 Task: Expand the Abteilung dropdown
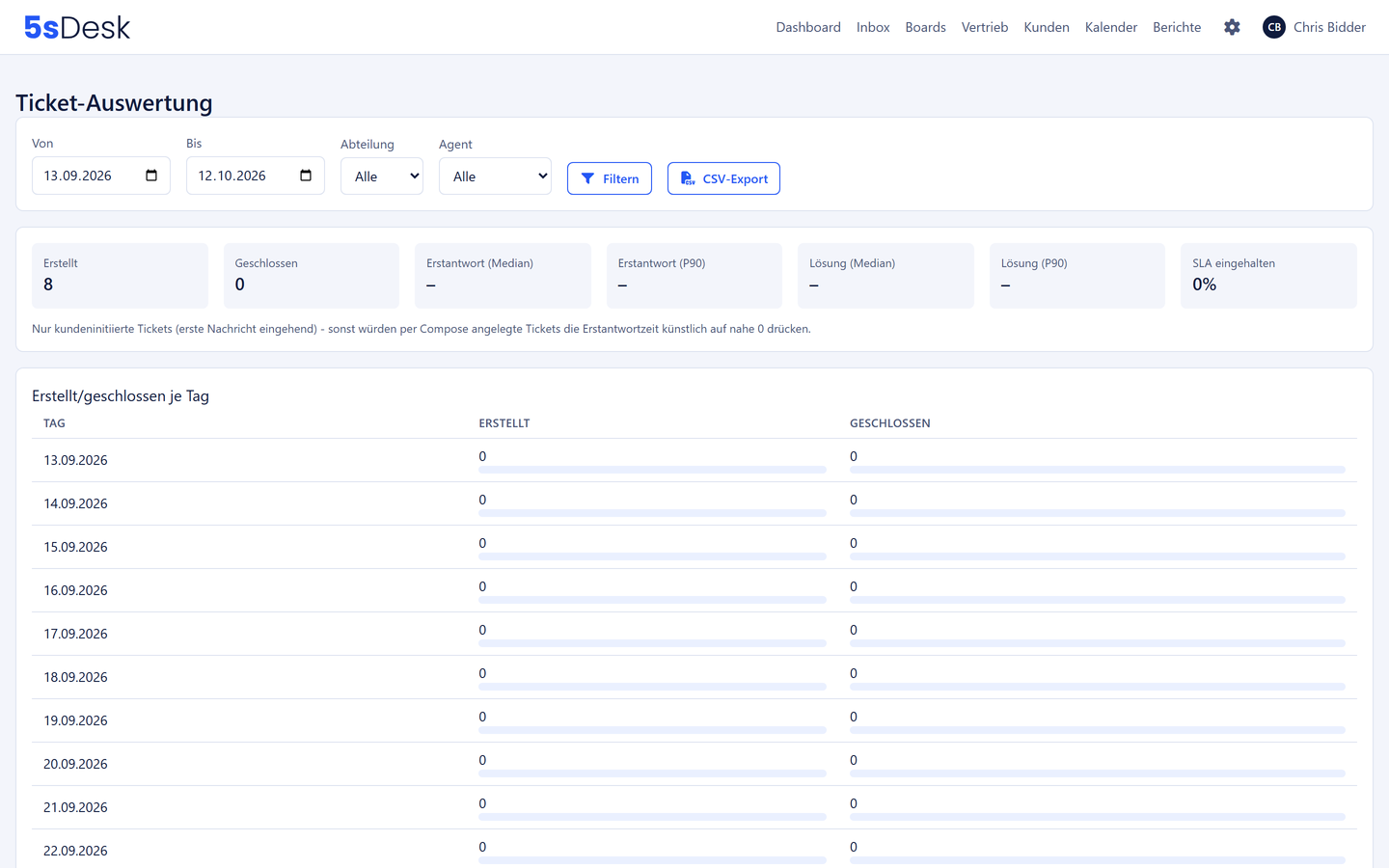[382, 176]
